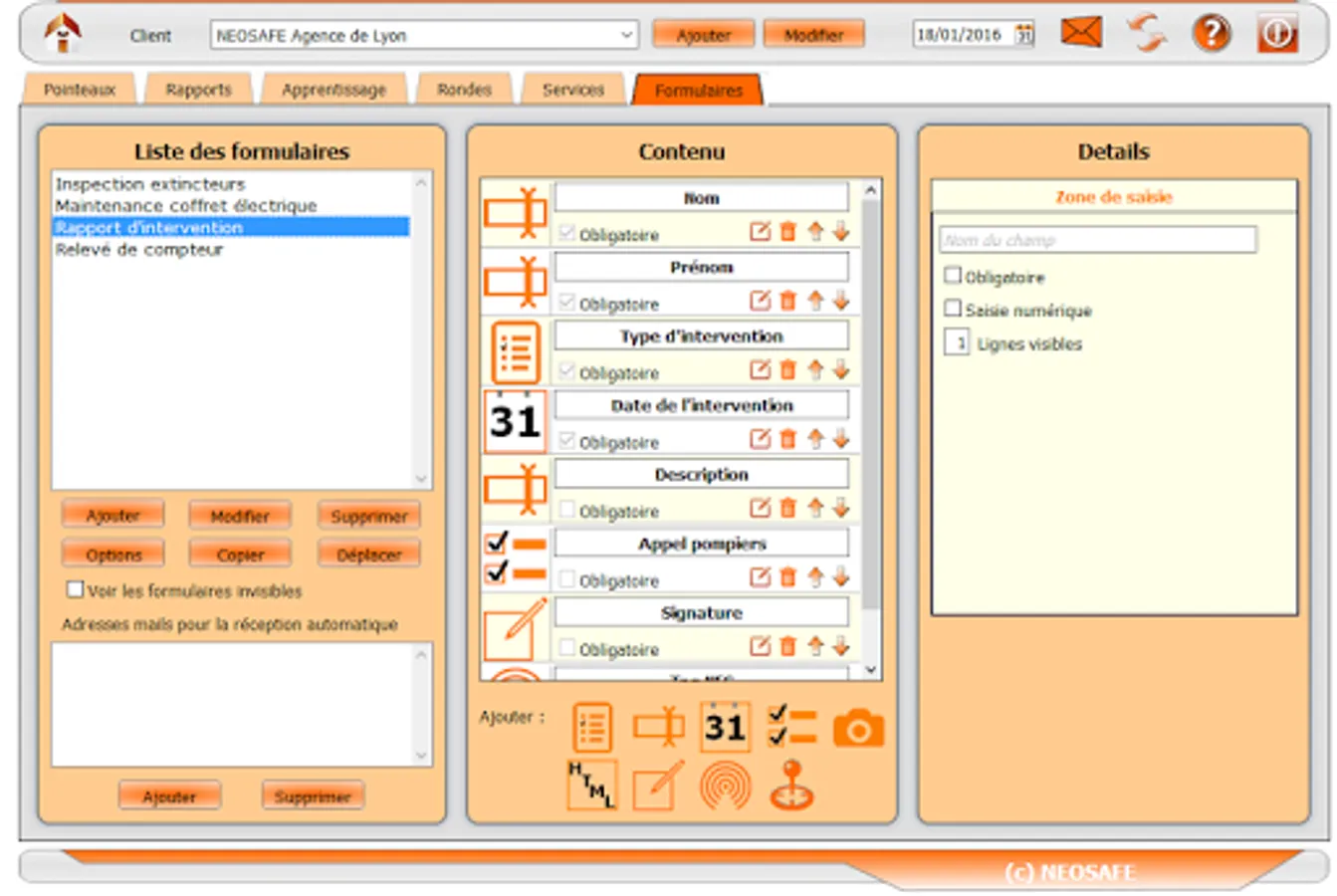Open the Rapports tab

tap(198, 90)
